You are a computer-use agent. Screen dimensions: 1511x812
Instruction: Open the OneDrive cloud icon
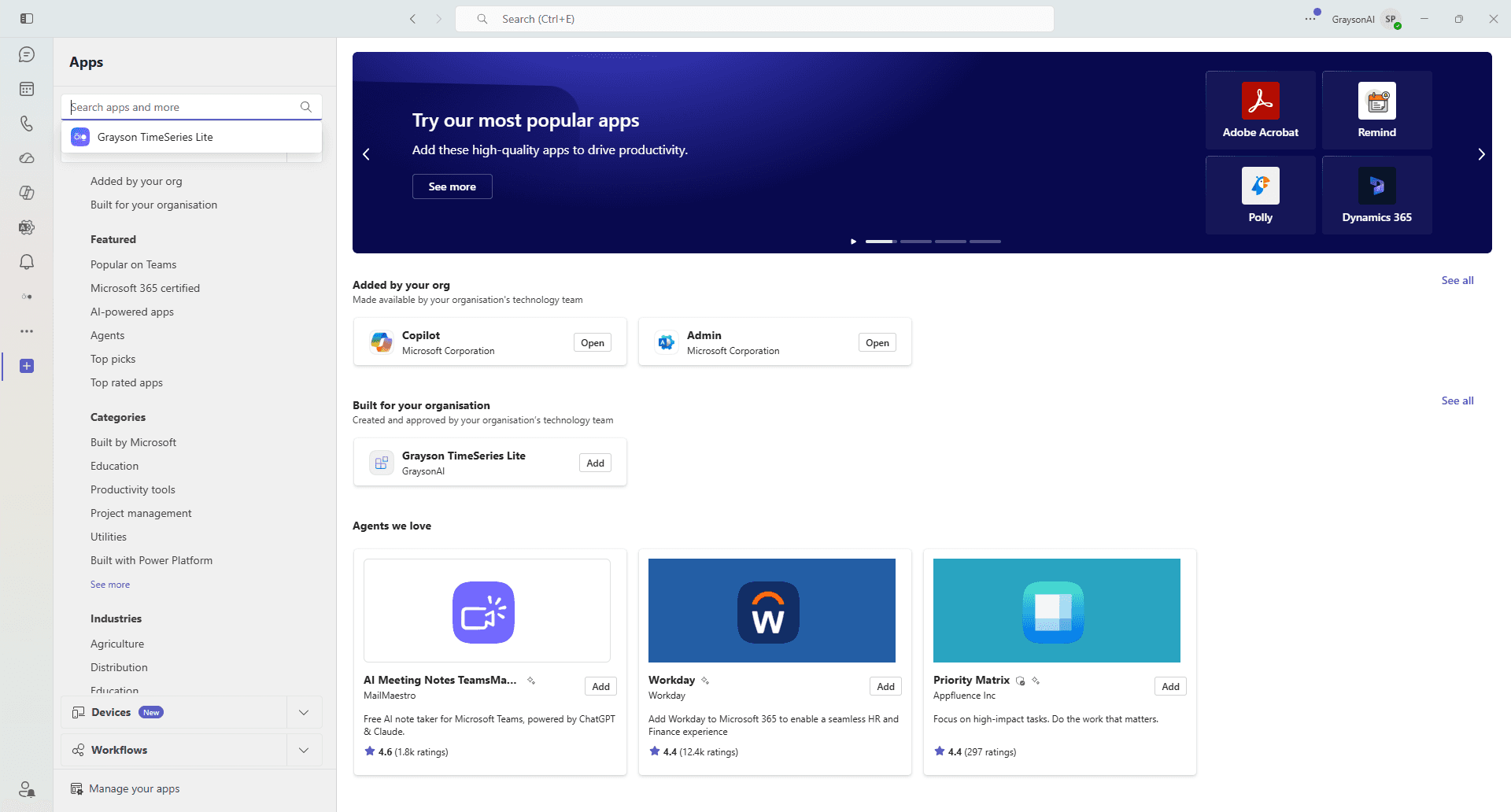(x=27, y=158)
